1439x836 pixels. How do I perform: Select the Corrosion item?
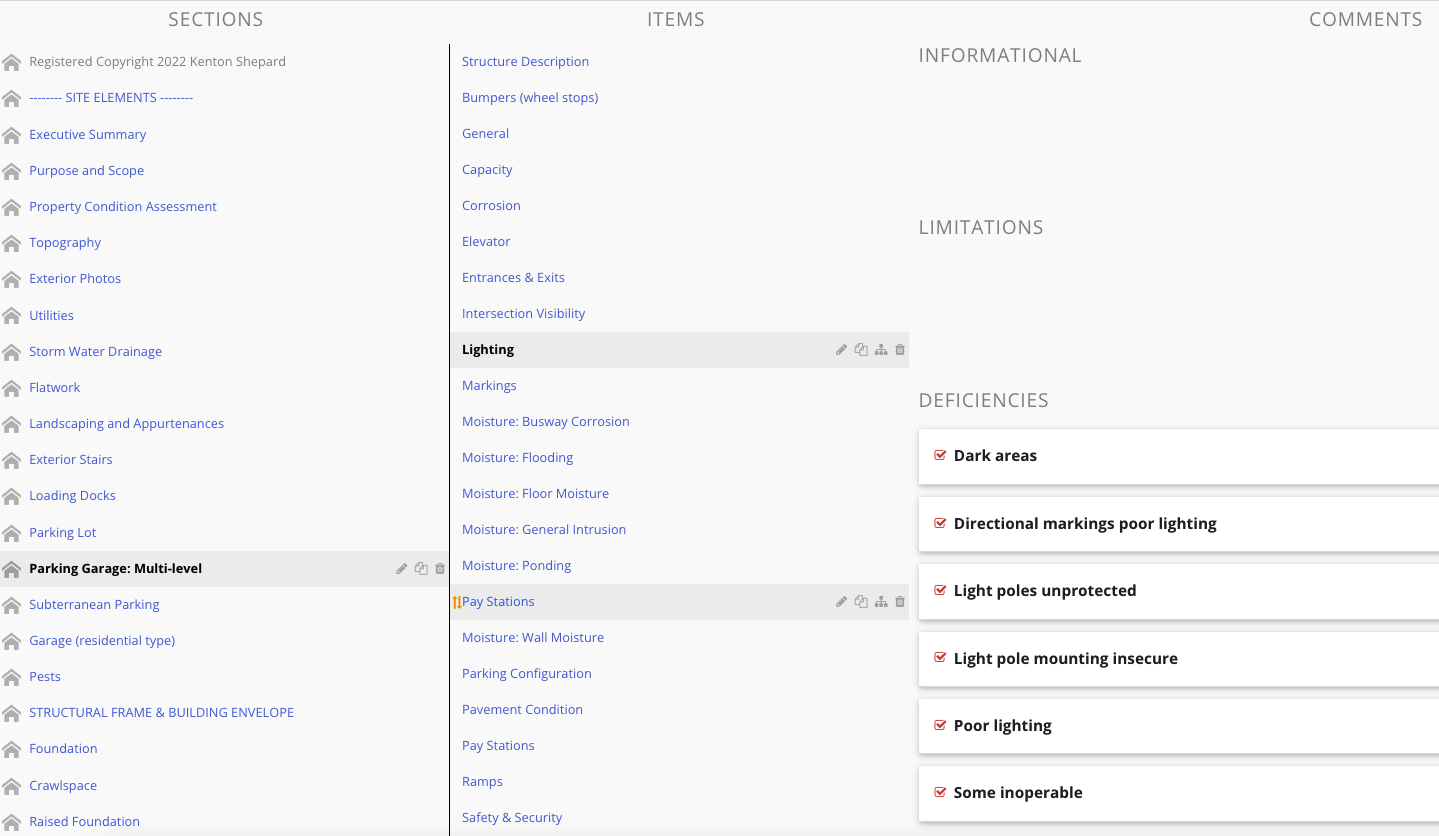click(x=491, y=206)
